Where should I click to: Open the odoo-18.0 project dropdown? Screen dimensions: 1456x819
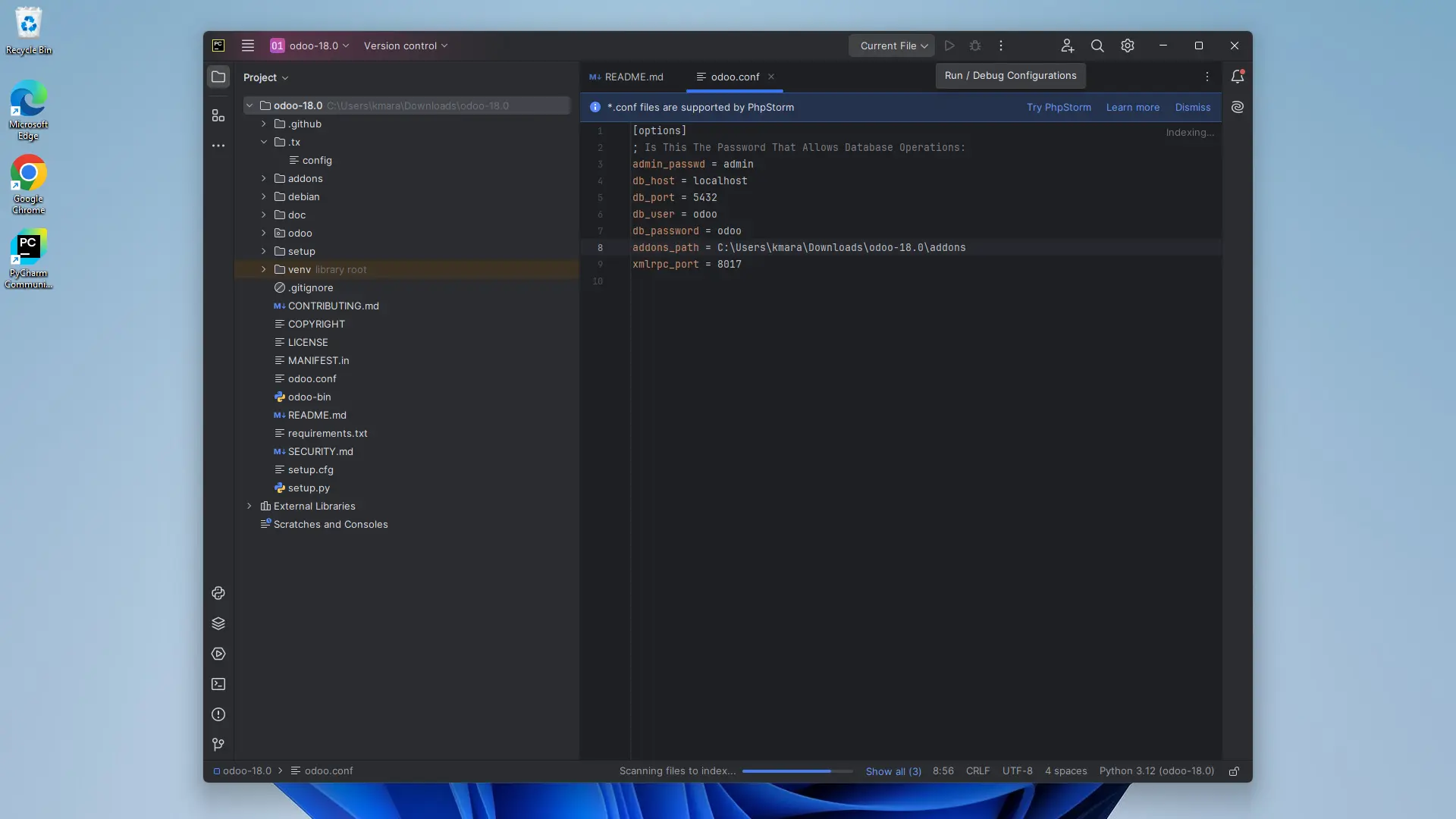click(310, 45)
